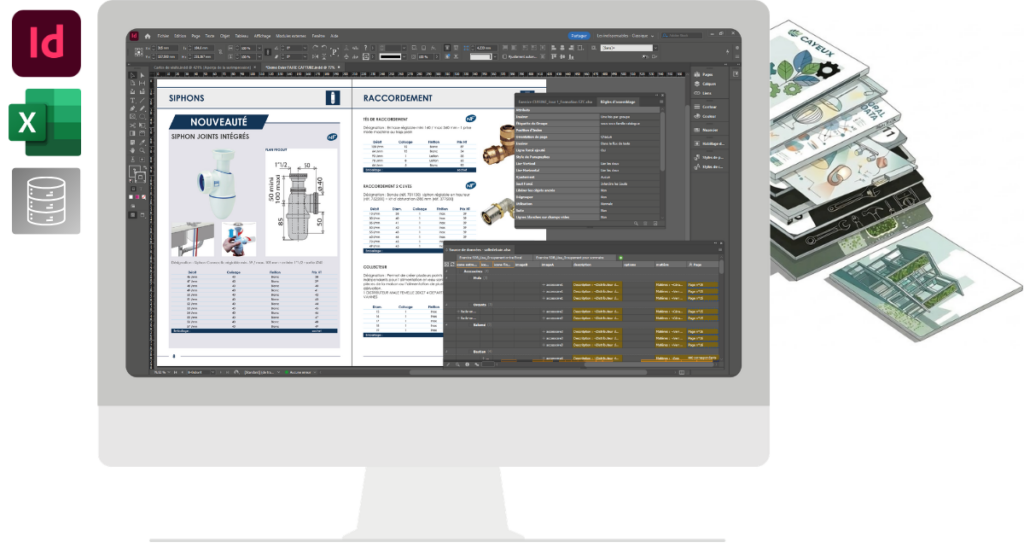Image resolution: width=1024 pixels, height=548 pixels.
Task: Click the assembly rules panel scrollbar
Action: 662,140
